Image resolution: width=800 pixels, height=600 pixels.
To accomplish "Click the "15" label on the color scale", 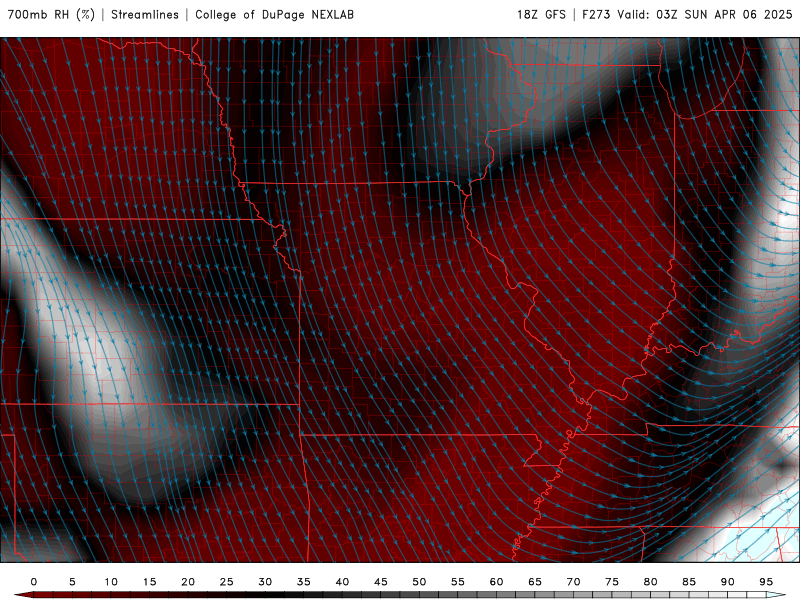I will tap(149, 582).
